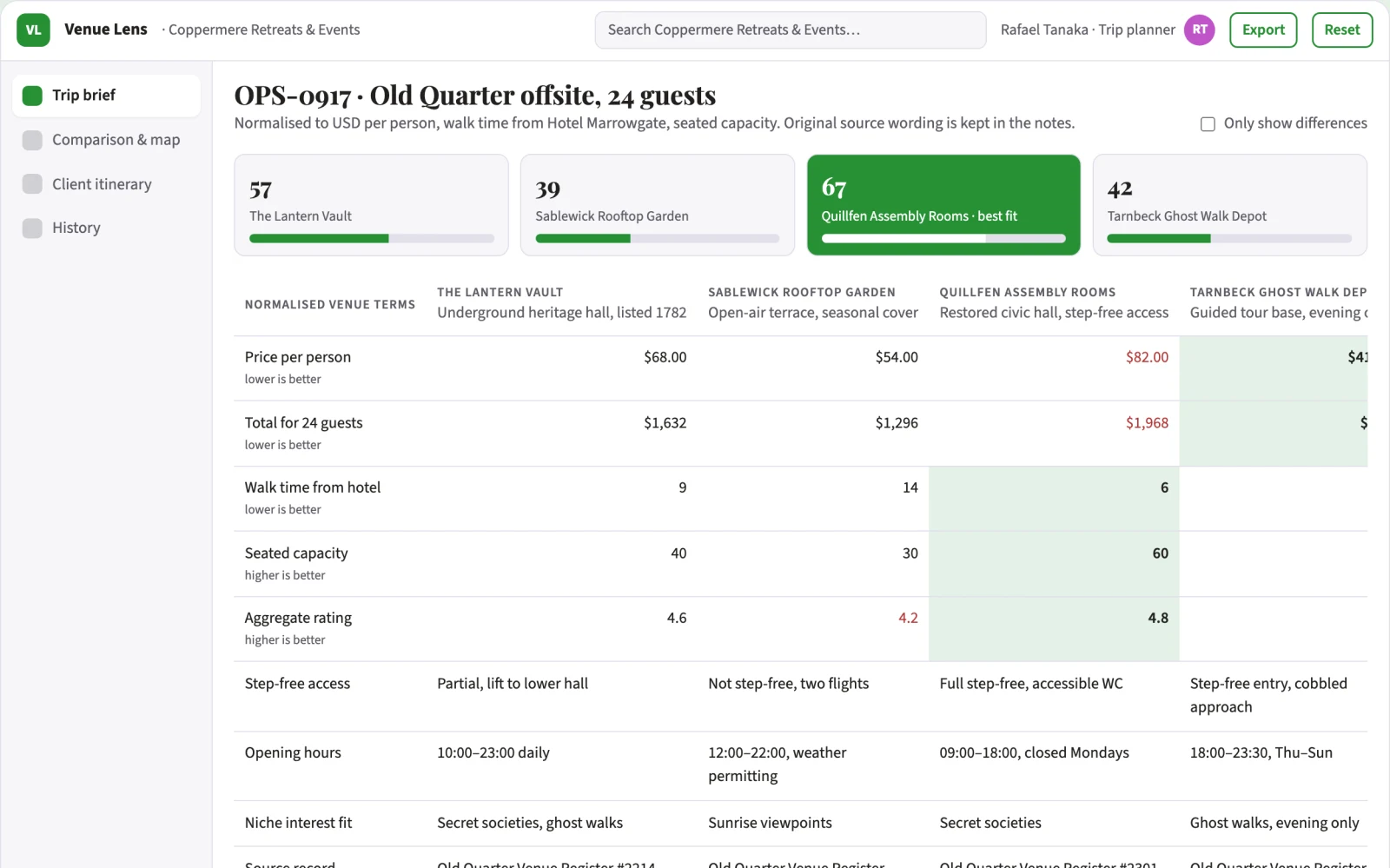This screenshot has width=1390, height=868.
Task: Click Quillfen Assembly Rooms score progress bar
Action: [x=943, y=238]
